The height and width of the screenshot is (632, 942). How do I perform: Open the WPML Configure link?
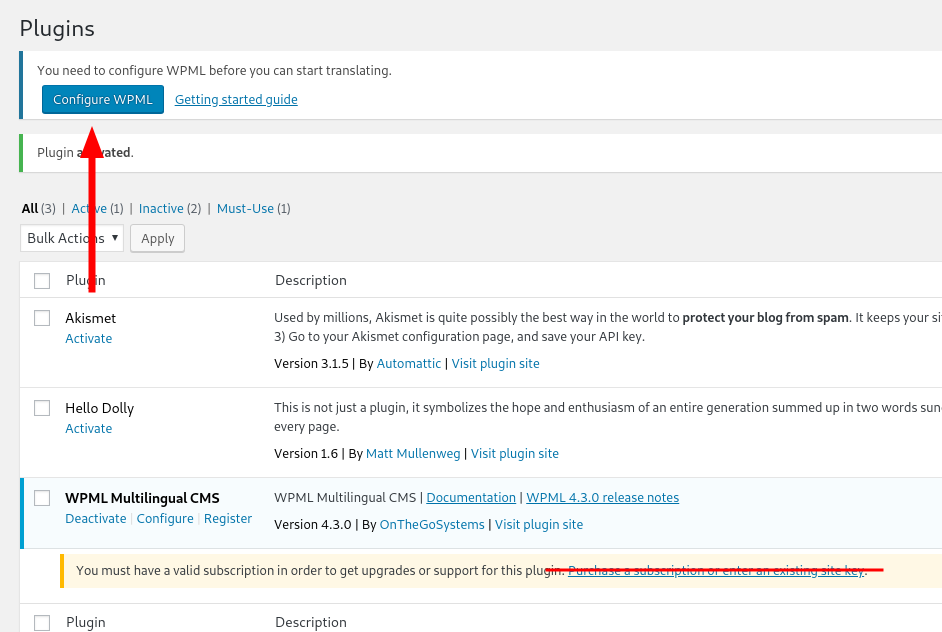click(165, 519)
